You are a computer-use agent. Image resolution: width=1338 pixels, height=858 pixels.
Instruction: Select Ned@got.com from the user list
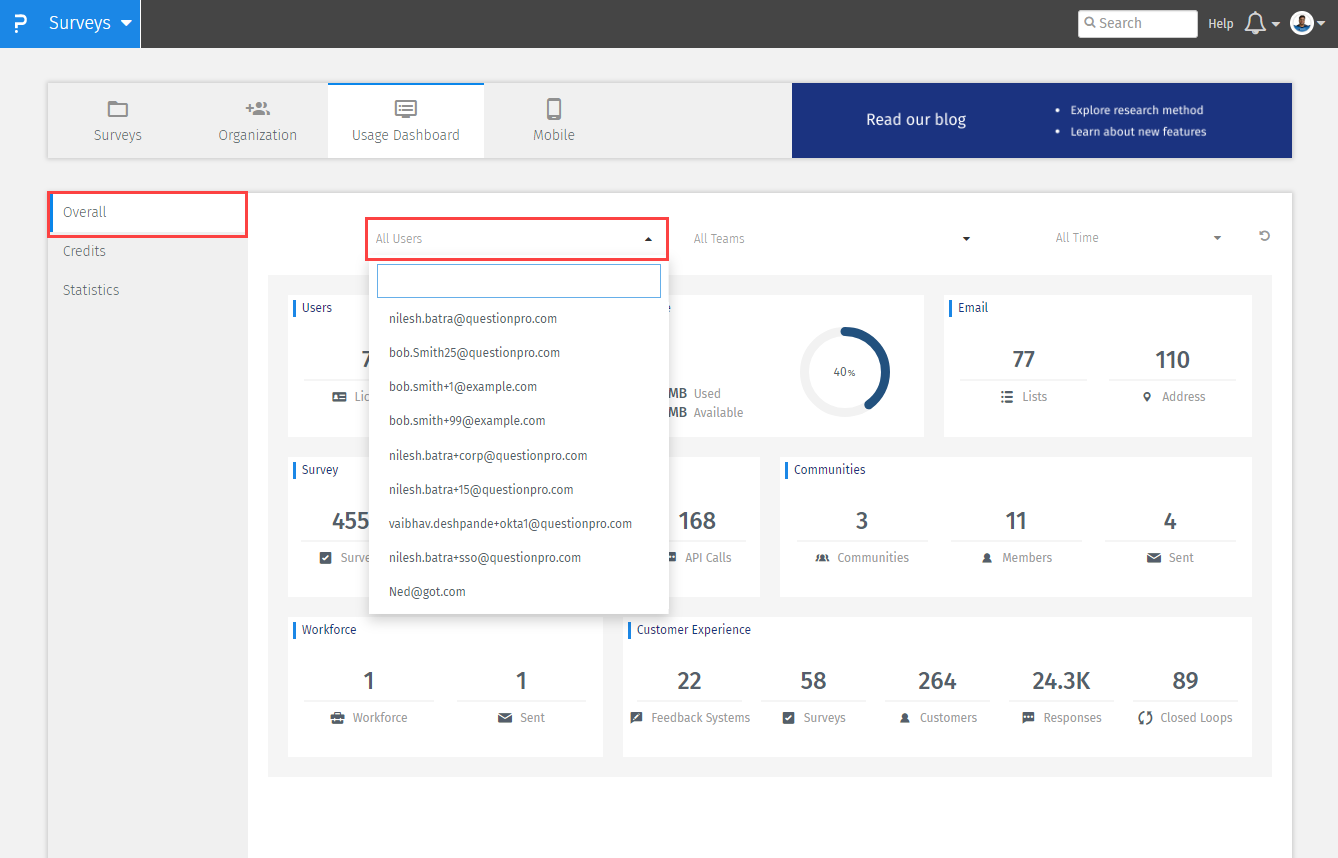click(x=427, y=591)
